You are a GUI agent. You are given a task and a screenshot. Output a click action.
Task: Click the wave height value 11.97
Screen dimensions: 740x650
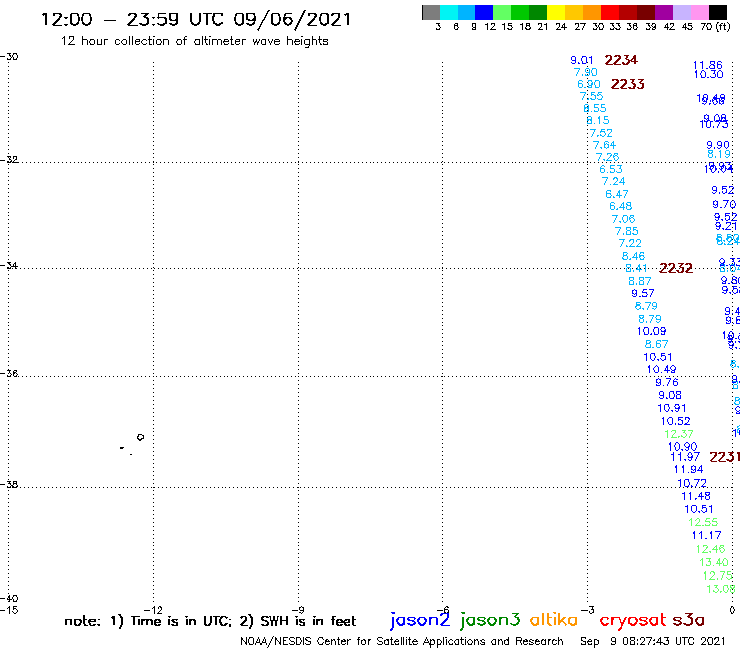coord(685,456)
